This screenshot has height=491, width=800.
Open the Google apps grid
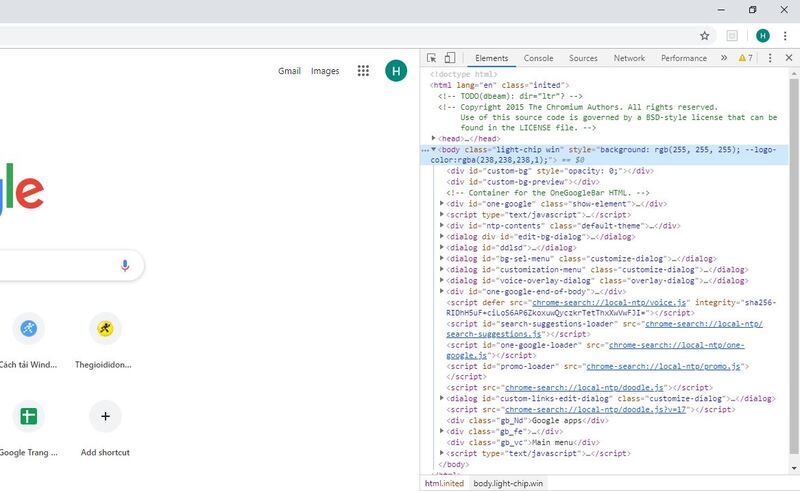pos(363,70)
